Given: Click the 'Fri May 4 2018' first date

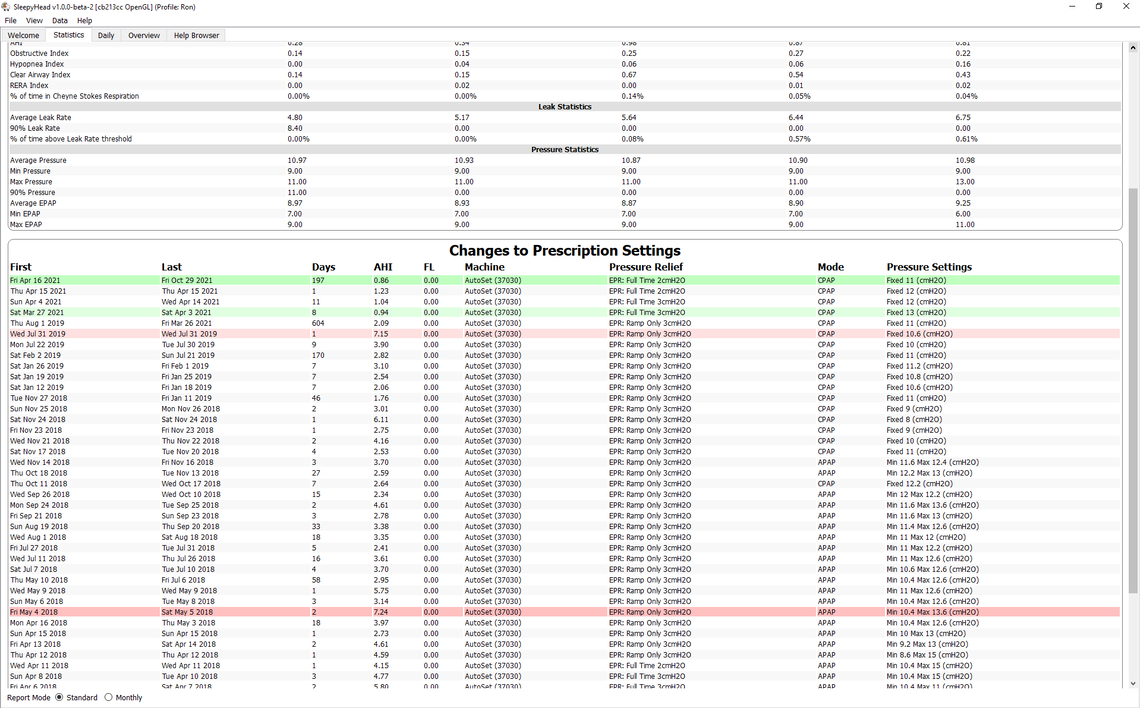Looking at the screenshot, I should [x=33, y=612].
